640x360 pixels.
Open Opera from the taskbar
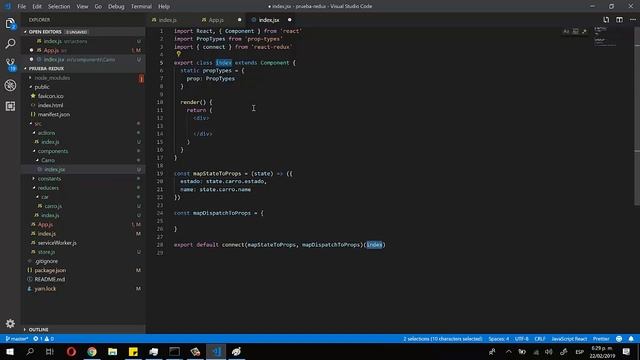click(x=71, y=351)
